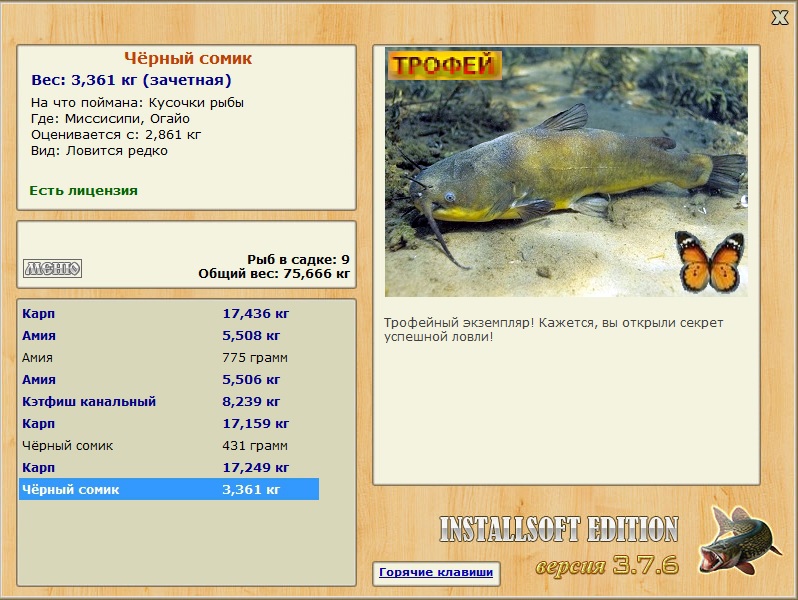Click the ТРОФЕЙ badge on photo
Viewport: 798px width, 600px height.
[x=445, y=65]
